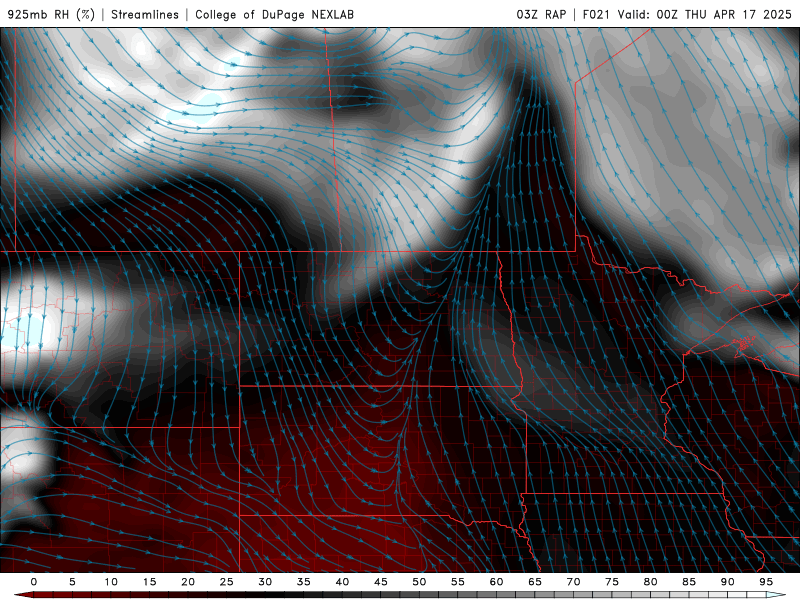The width and height of the screenshot is (800, 600).
Task: Click the '30' value on the color scale
Action: point(265,582)
